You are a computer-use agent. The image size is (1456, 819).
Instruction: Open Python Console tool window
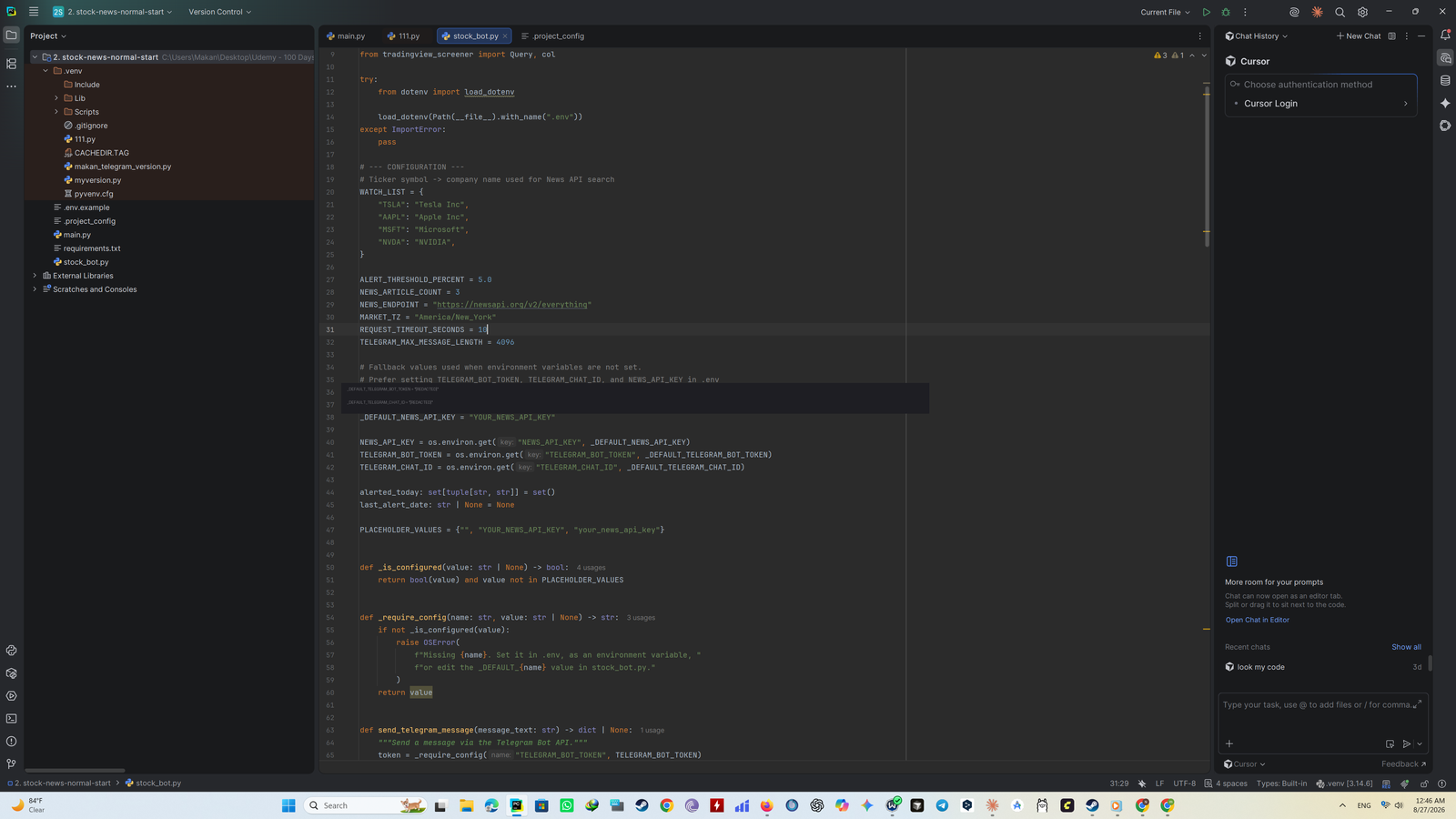tap(11, 651)
